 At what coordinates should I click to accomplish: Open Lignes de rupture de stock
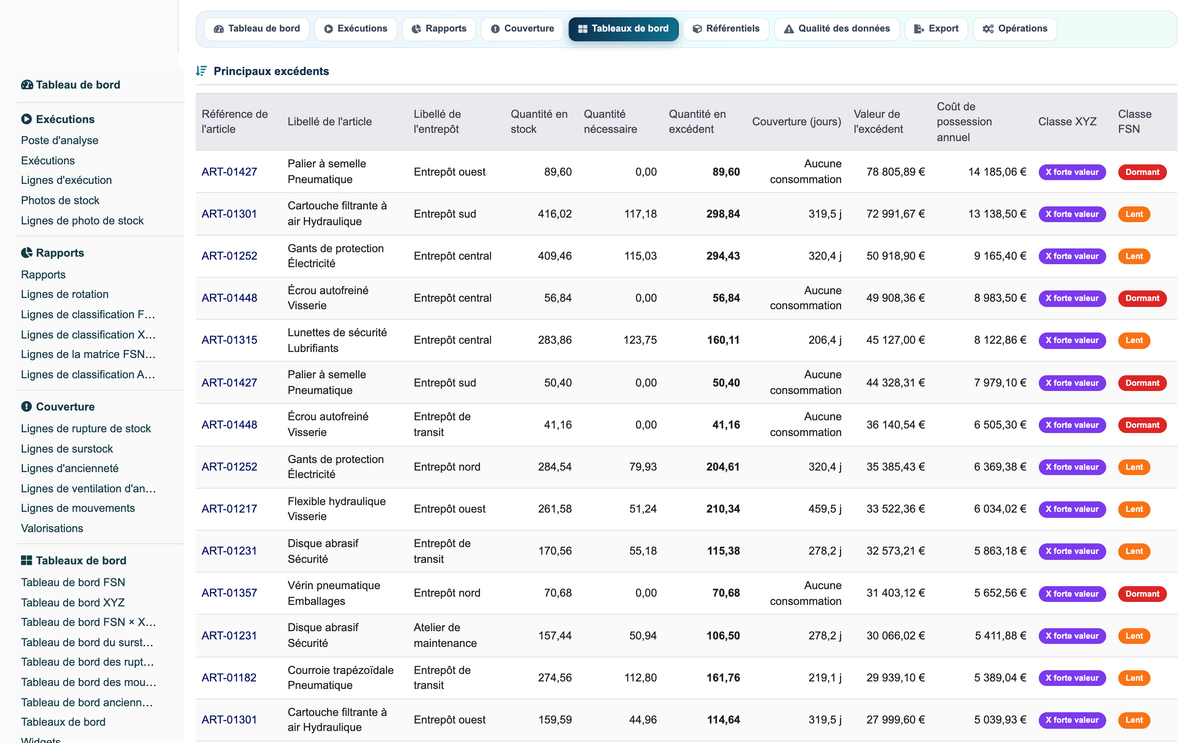tap(86, 429)
